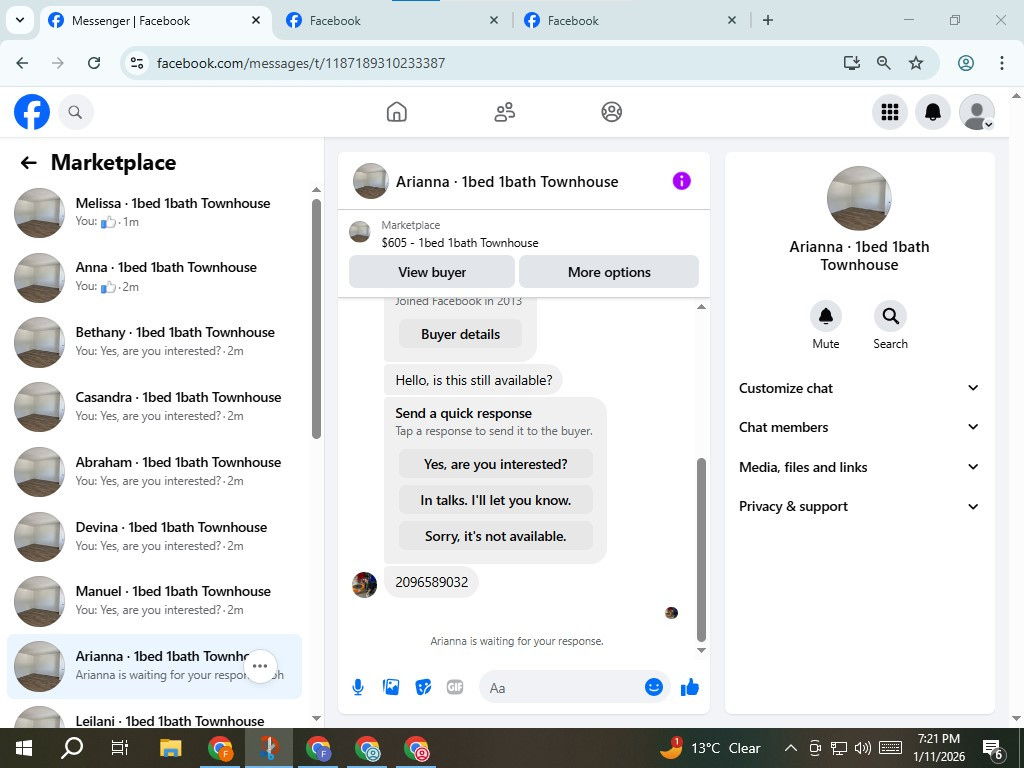Open the three-dot options on Arianna's chat
The width and height of the screenshot is (1024, 768).
click(260, 666)
